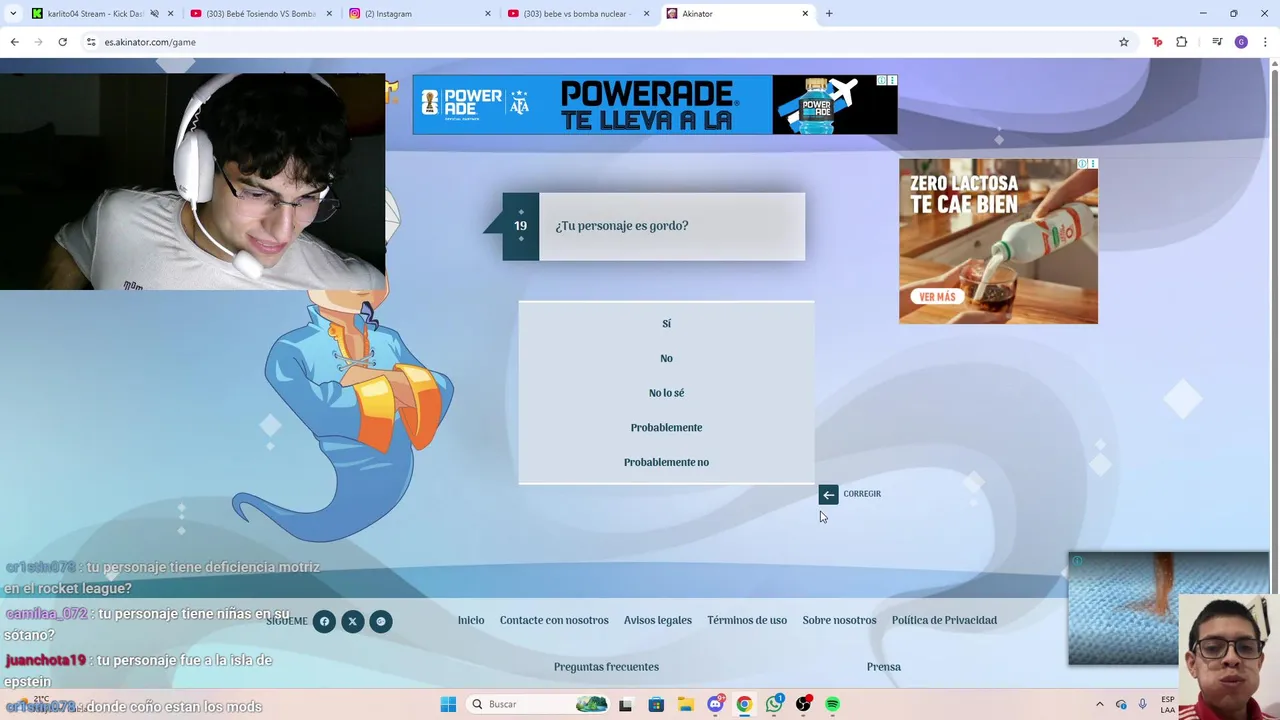This screenshot has width=1280, height=720.
Task: Click the red extension icon in the Chrome toolbar
Action: pos(1157,42)
